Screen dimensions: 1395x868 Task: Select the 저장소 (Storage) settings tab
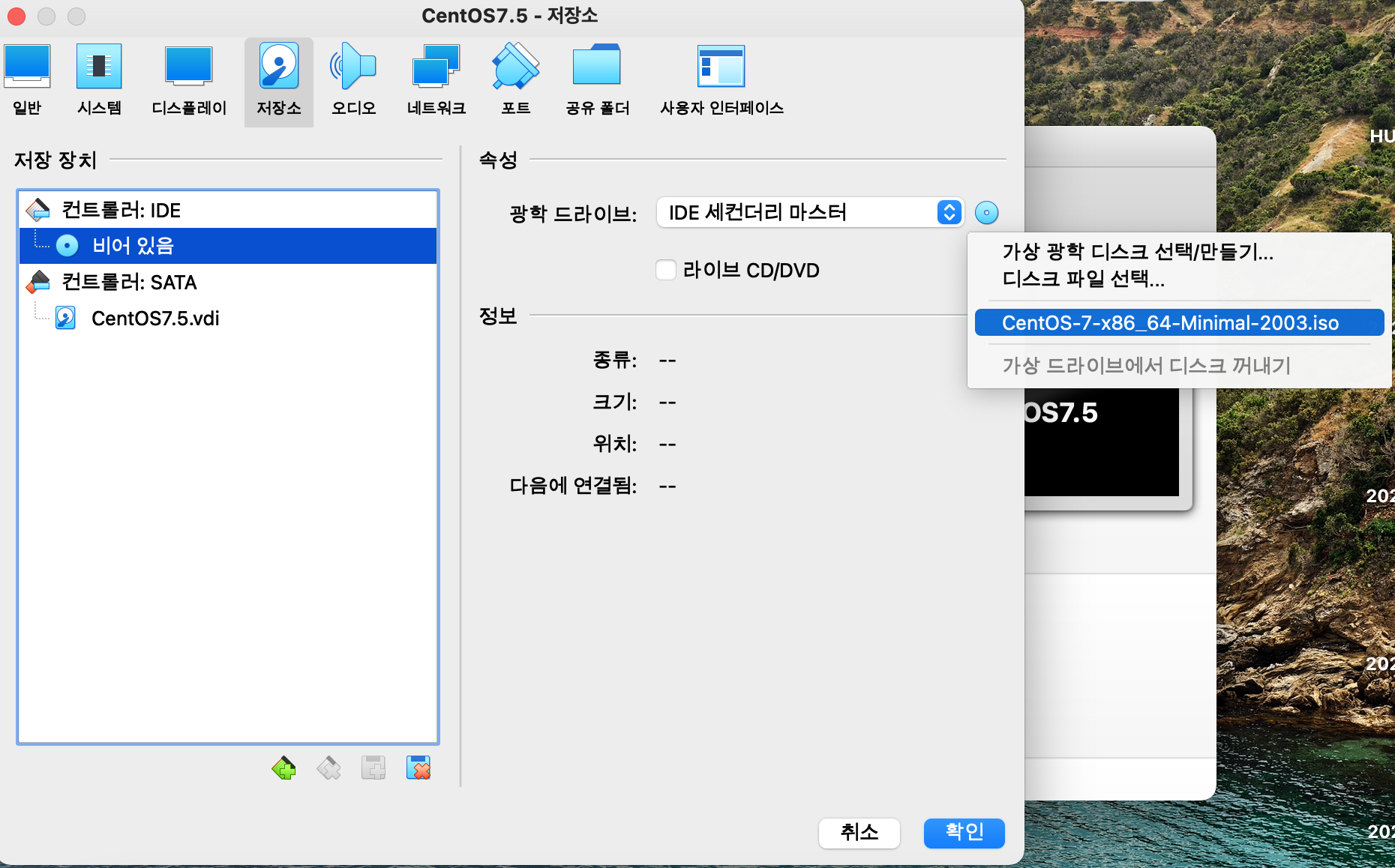(x=279, y=81)
